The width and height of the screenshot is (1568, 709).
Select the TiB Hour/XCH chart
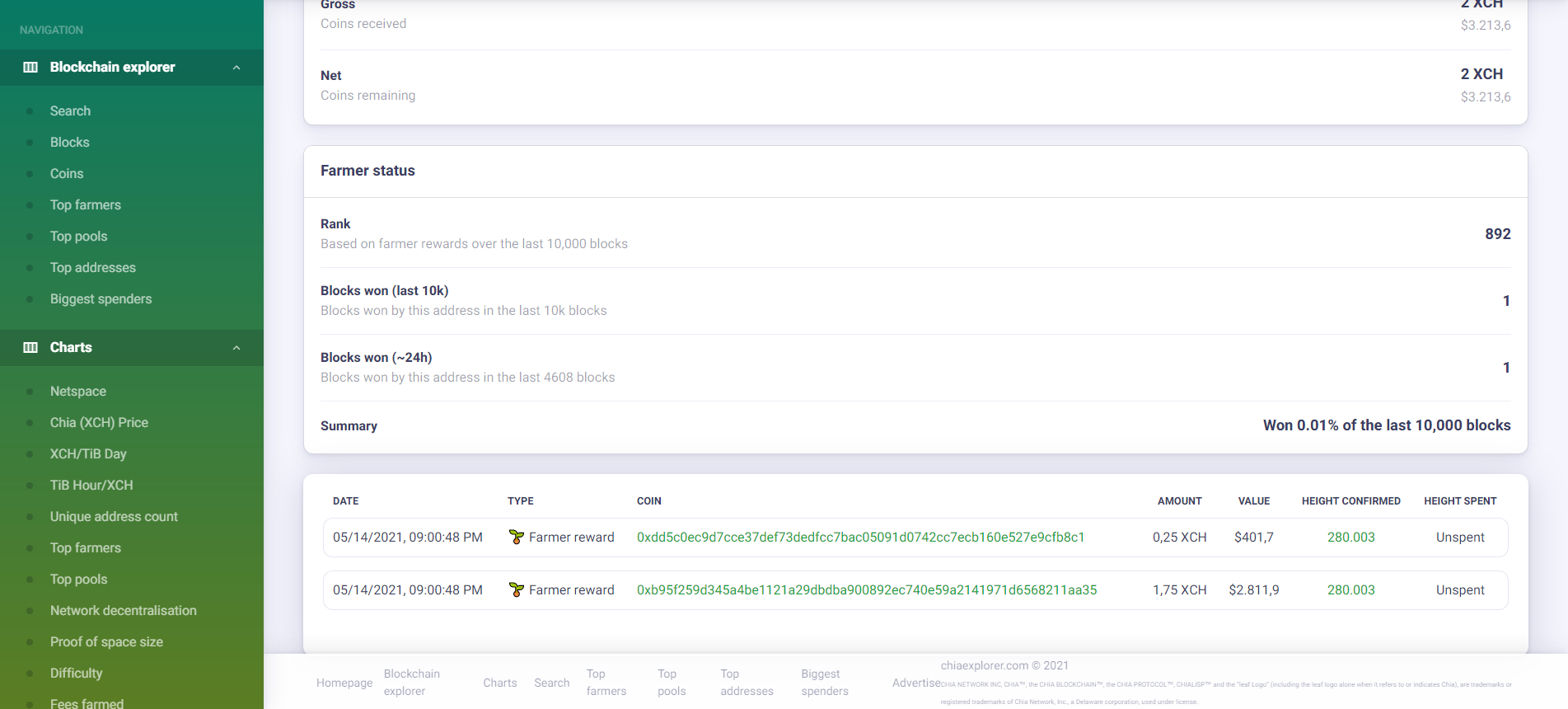pos(91,485)
